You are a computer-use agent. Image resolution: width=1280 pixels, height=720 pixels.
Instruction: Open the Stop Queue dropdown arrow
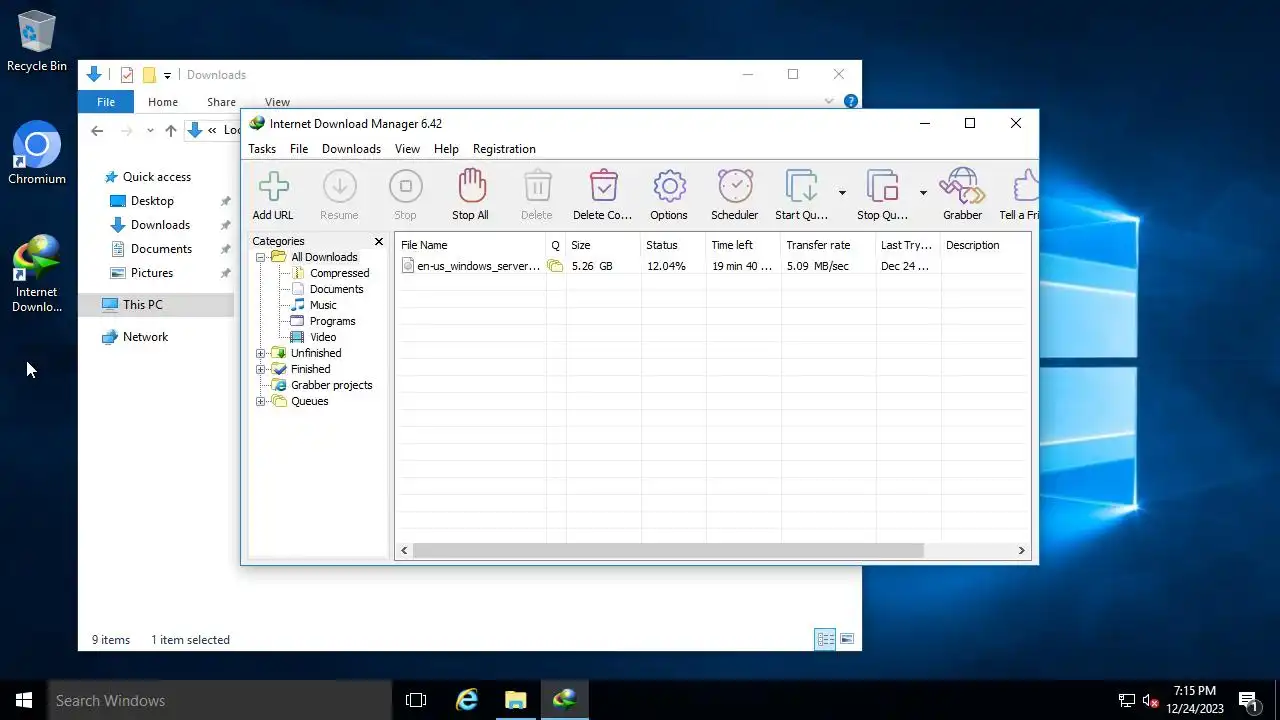[x=923, y=192]
